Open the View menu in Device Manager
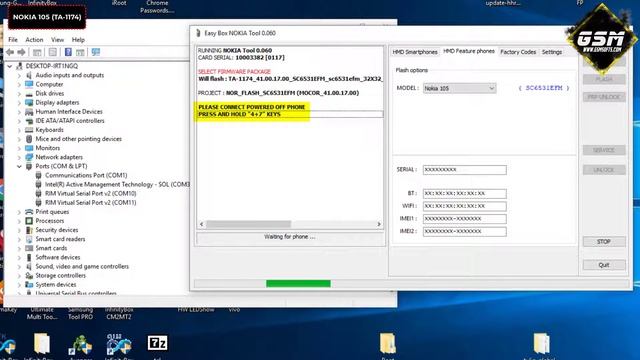 pos(58,40)
